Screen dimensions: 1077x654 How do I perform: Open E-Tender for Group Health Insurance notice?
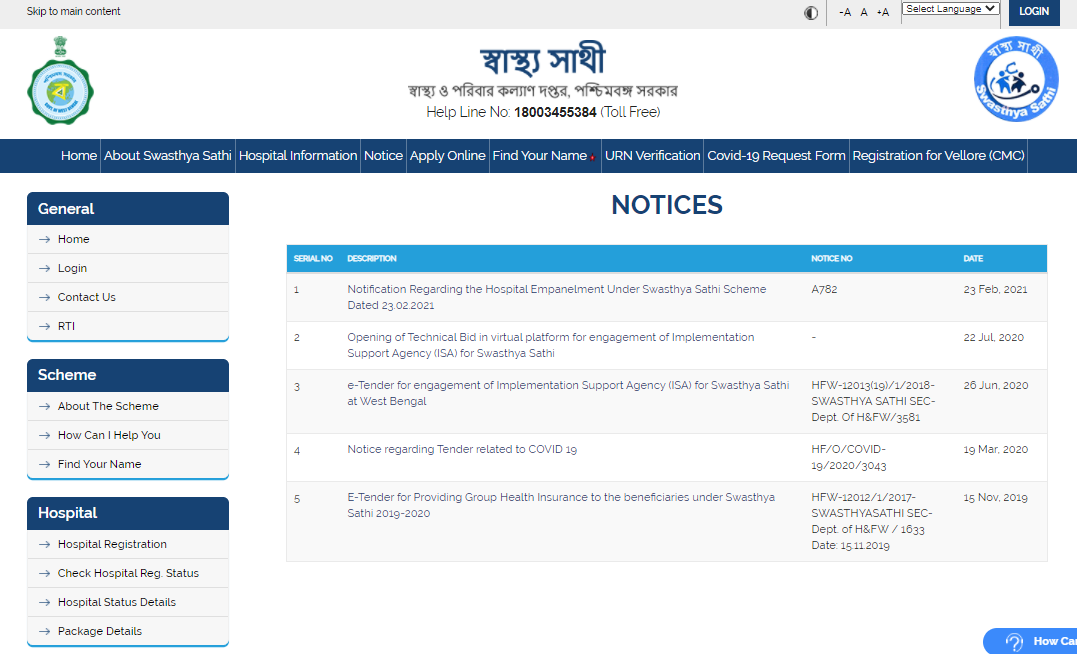pyautogui.click(x=560, y=505)
